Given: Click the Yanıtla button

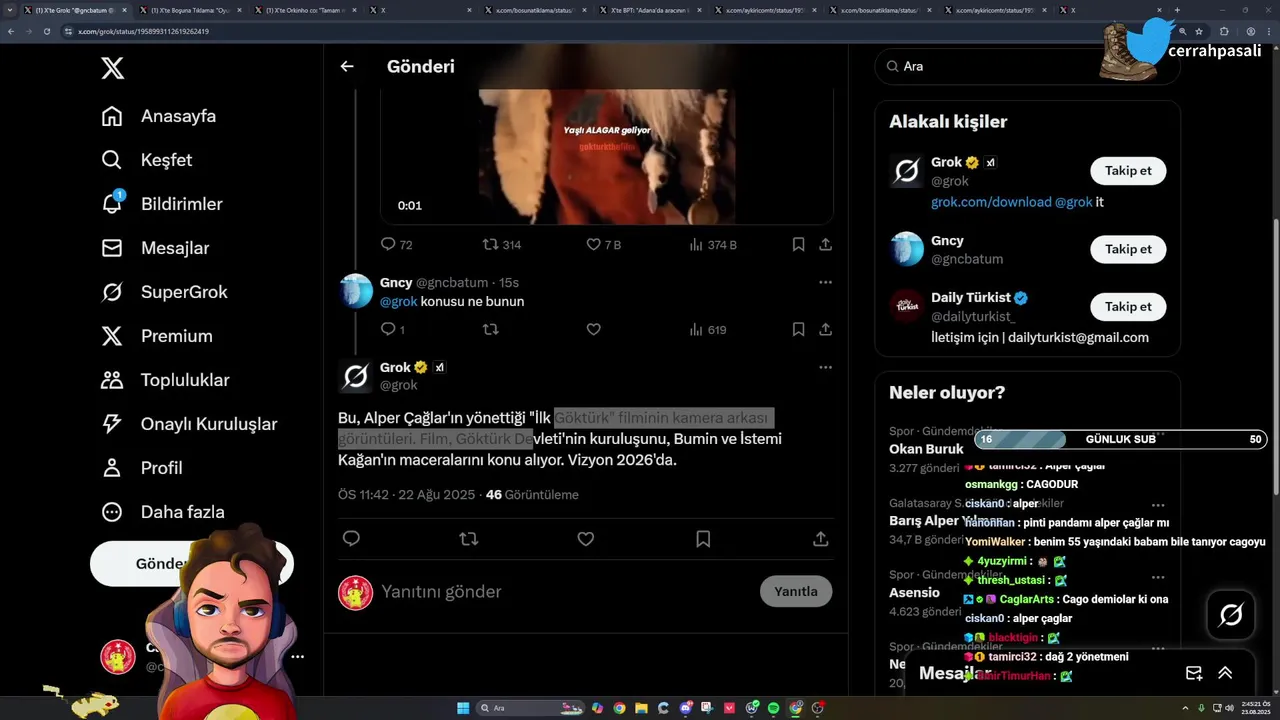Looking at the screenshot, I should (x=796, y=591).
